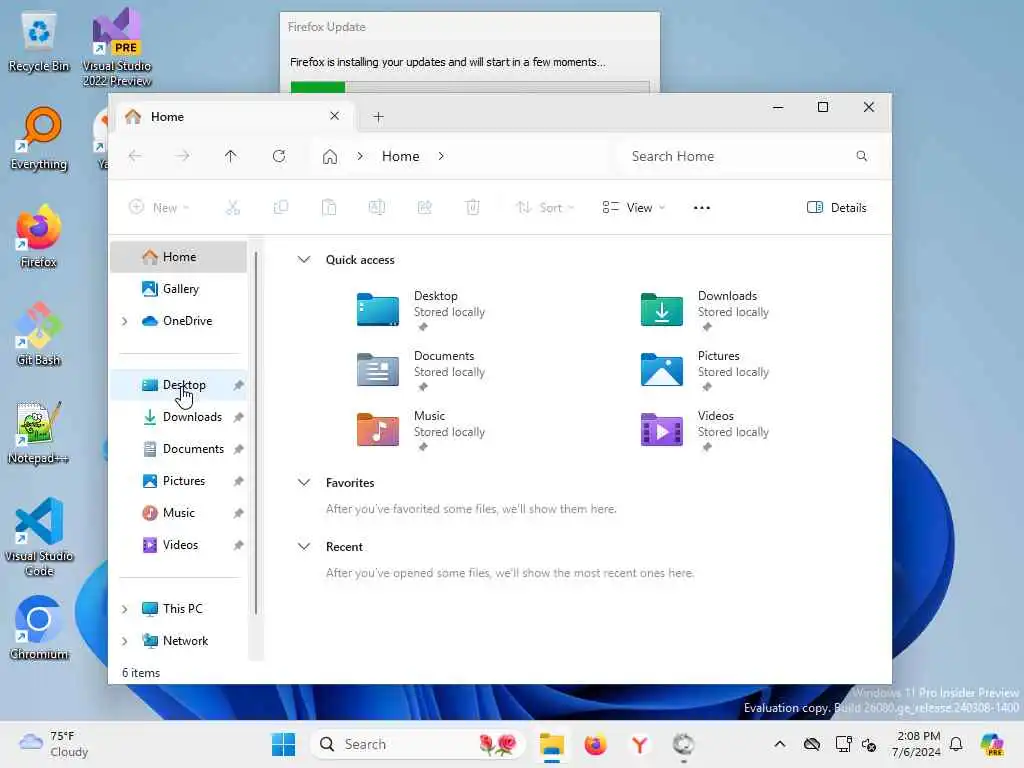Click the Refresh icon in navigation bar
1024x768 pixels.
tap(279, 156)
